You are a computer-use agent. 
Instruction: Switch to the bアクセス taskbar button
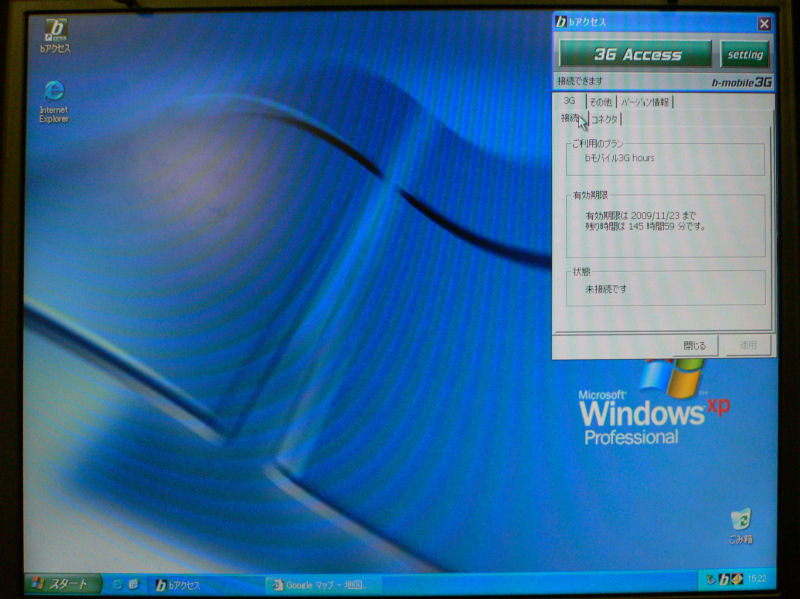pos(204,585)
